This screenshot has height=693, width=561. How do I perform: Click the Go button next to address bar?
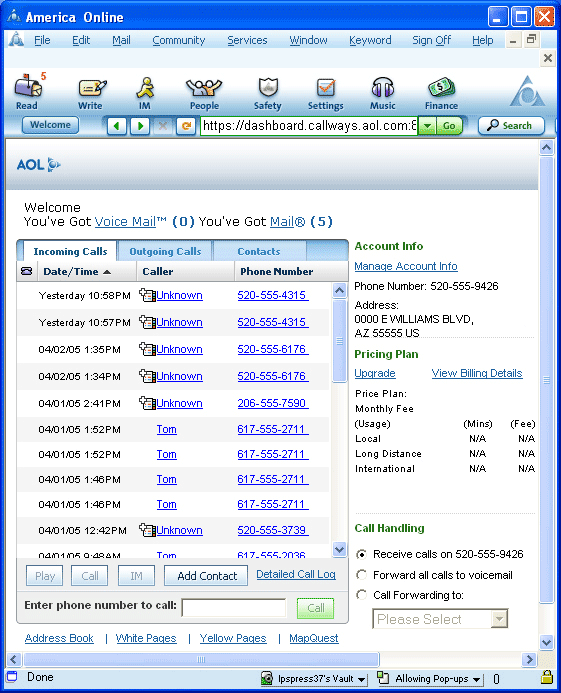(x=449, y=126)
